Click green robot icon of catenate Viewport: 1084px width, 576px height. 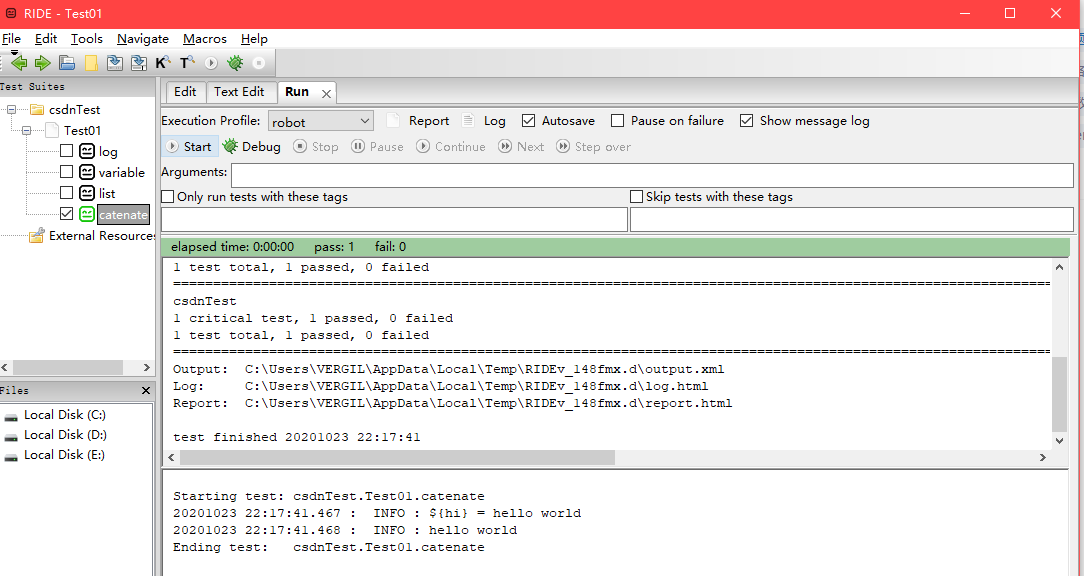(86, 214)
